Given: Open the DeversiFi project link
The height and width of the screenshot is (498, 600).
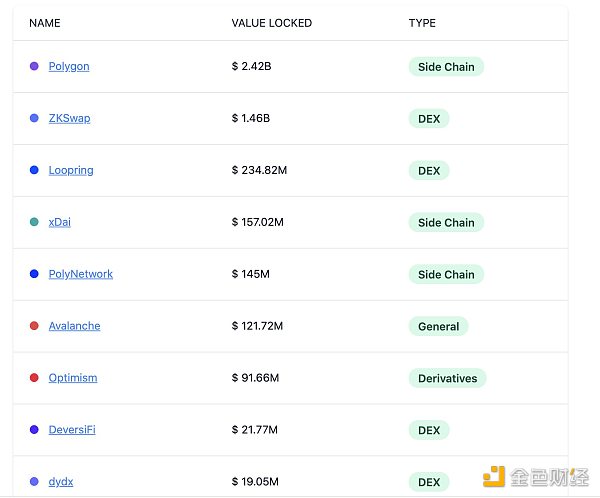Looking at the screenshot, I should 72,431.
